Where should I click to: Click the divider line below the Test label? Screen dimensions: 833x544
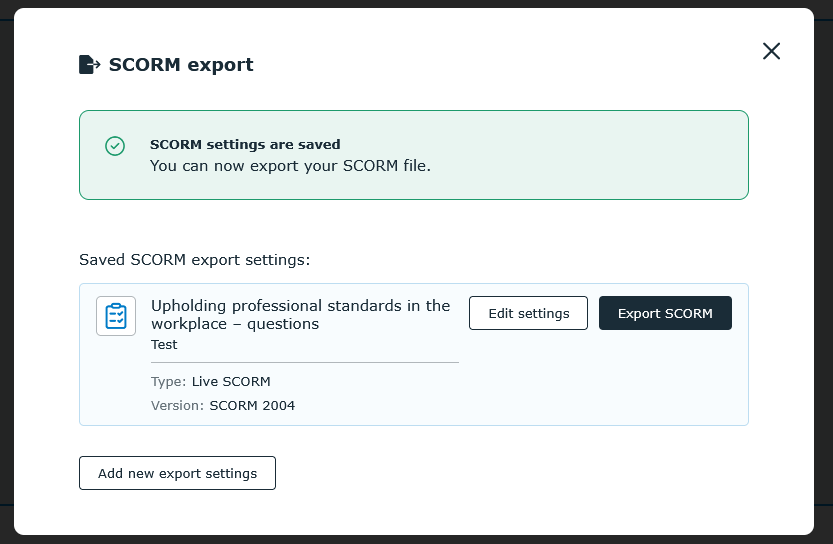coord(305,362)
